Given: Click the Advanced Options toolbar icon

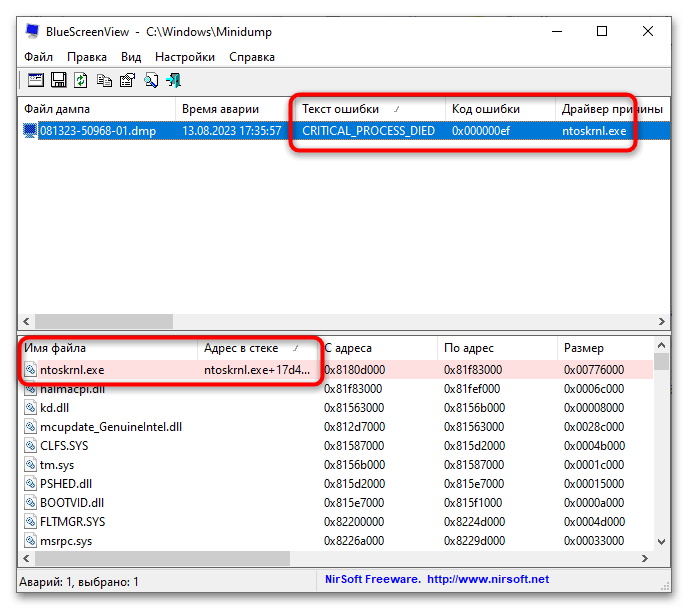Looking at the screenshot, I should click(36, 80).
